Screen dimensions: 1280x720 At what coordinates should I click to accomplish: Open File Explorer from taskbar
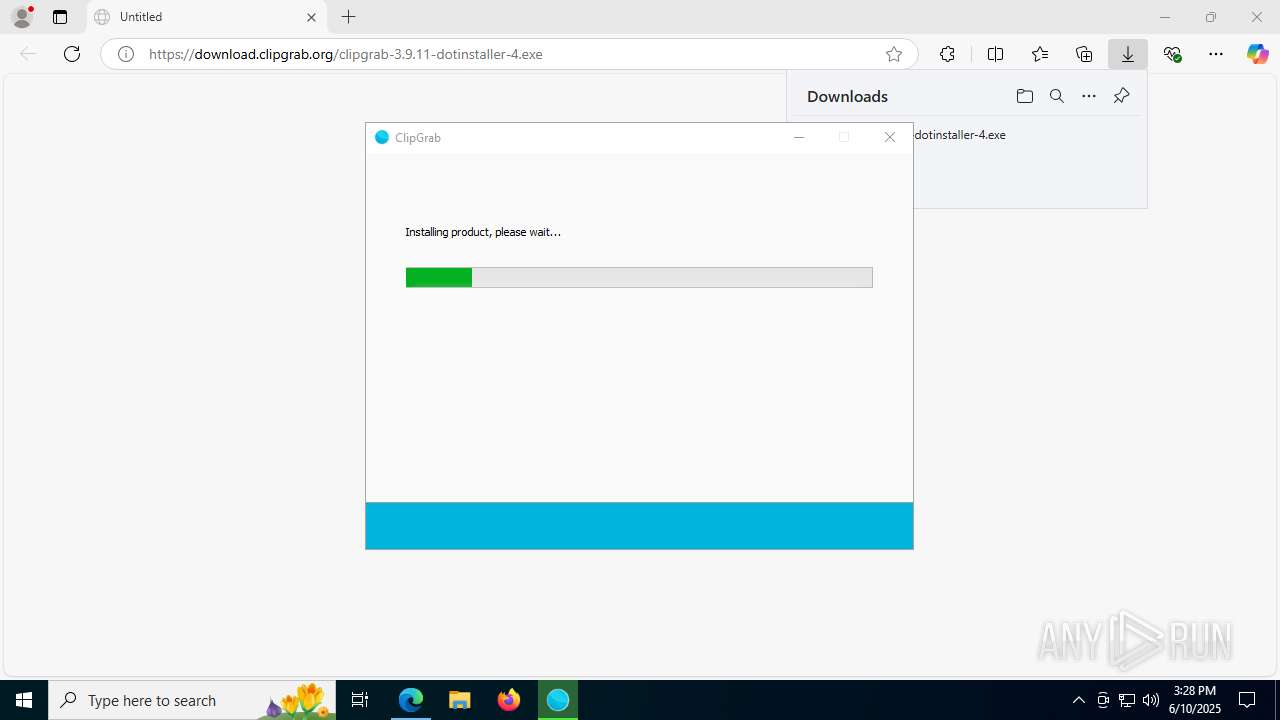coord(460,700)
